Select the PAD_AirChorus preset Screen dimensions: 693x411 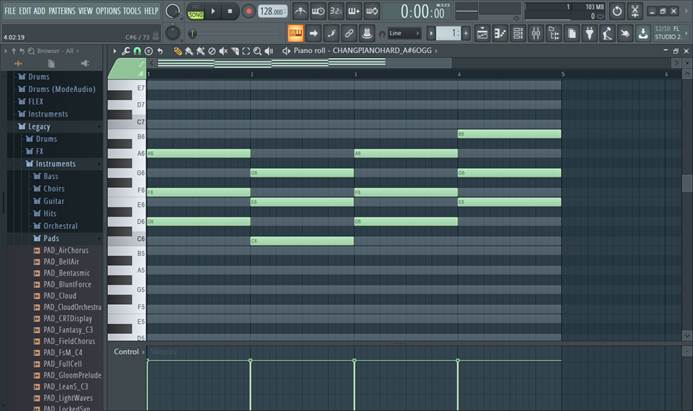click(66, 251)
